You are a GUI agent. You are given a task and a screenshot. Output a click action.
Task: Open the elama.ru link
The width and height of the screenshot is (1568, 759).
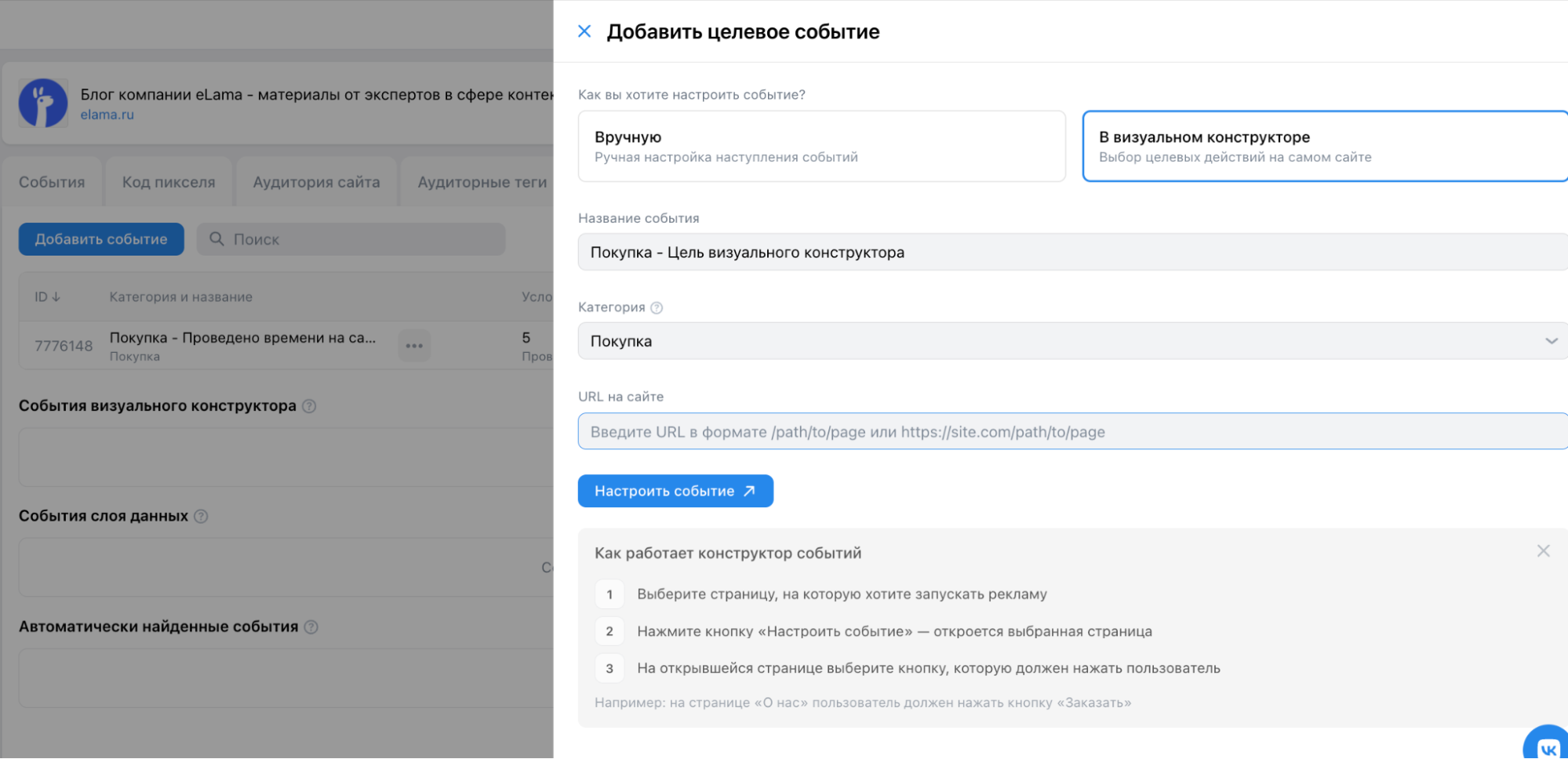pyautogui.click(x=106, y=114)
